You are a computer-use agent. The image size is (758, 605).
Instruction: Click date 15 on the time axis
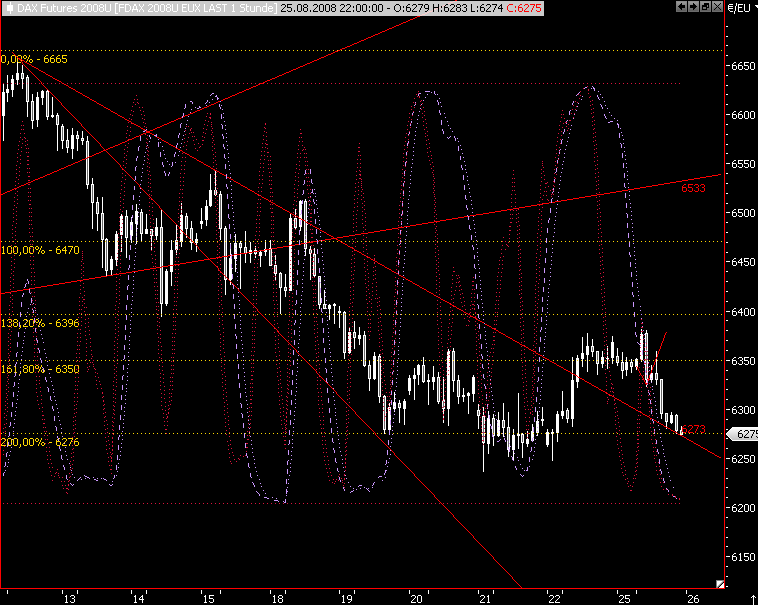pyautogui.click(x=208, y=599)
